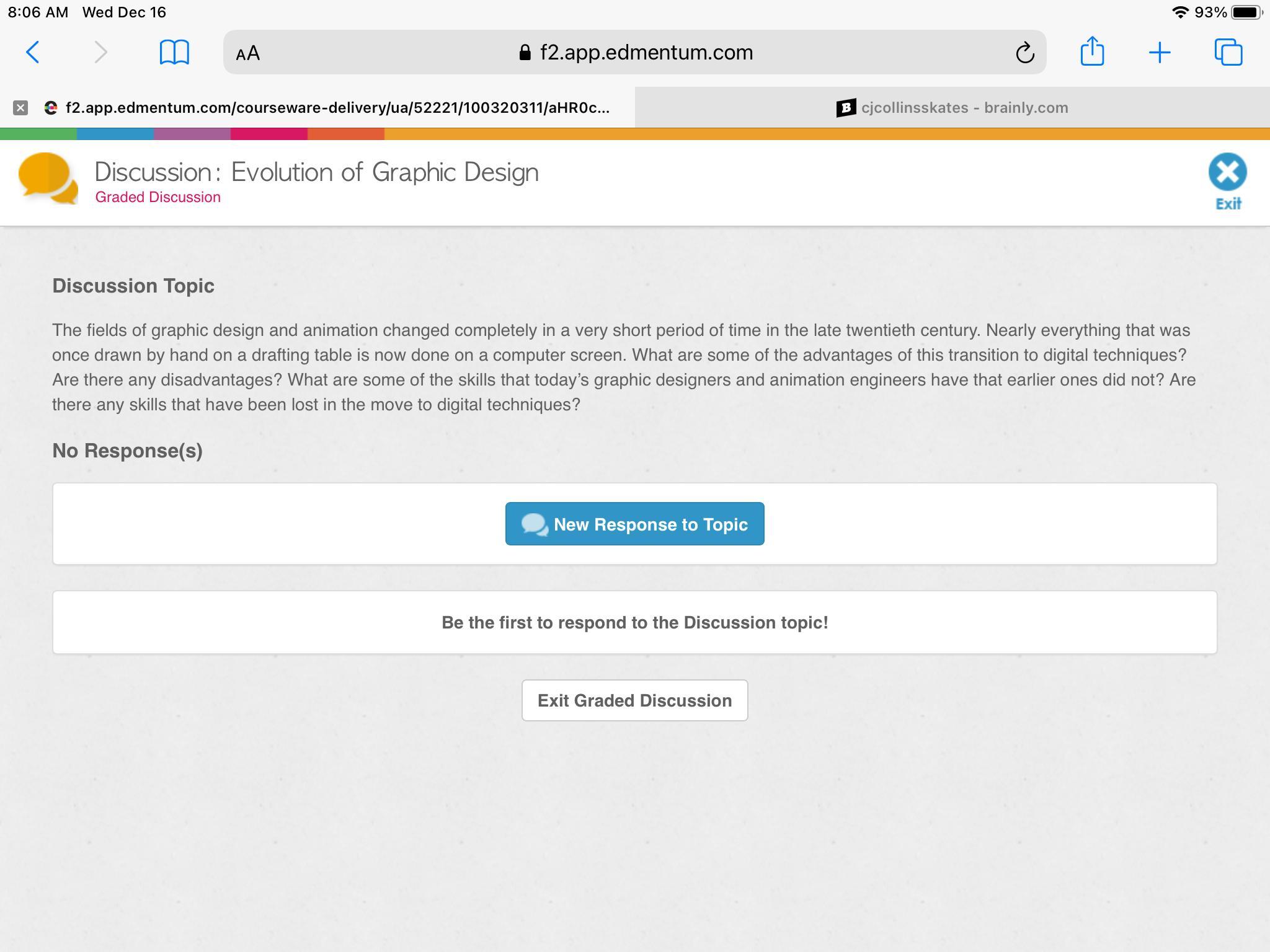
Task: Switch to the brainly.com tab
Action: coord(952,108)
